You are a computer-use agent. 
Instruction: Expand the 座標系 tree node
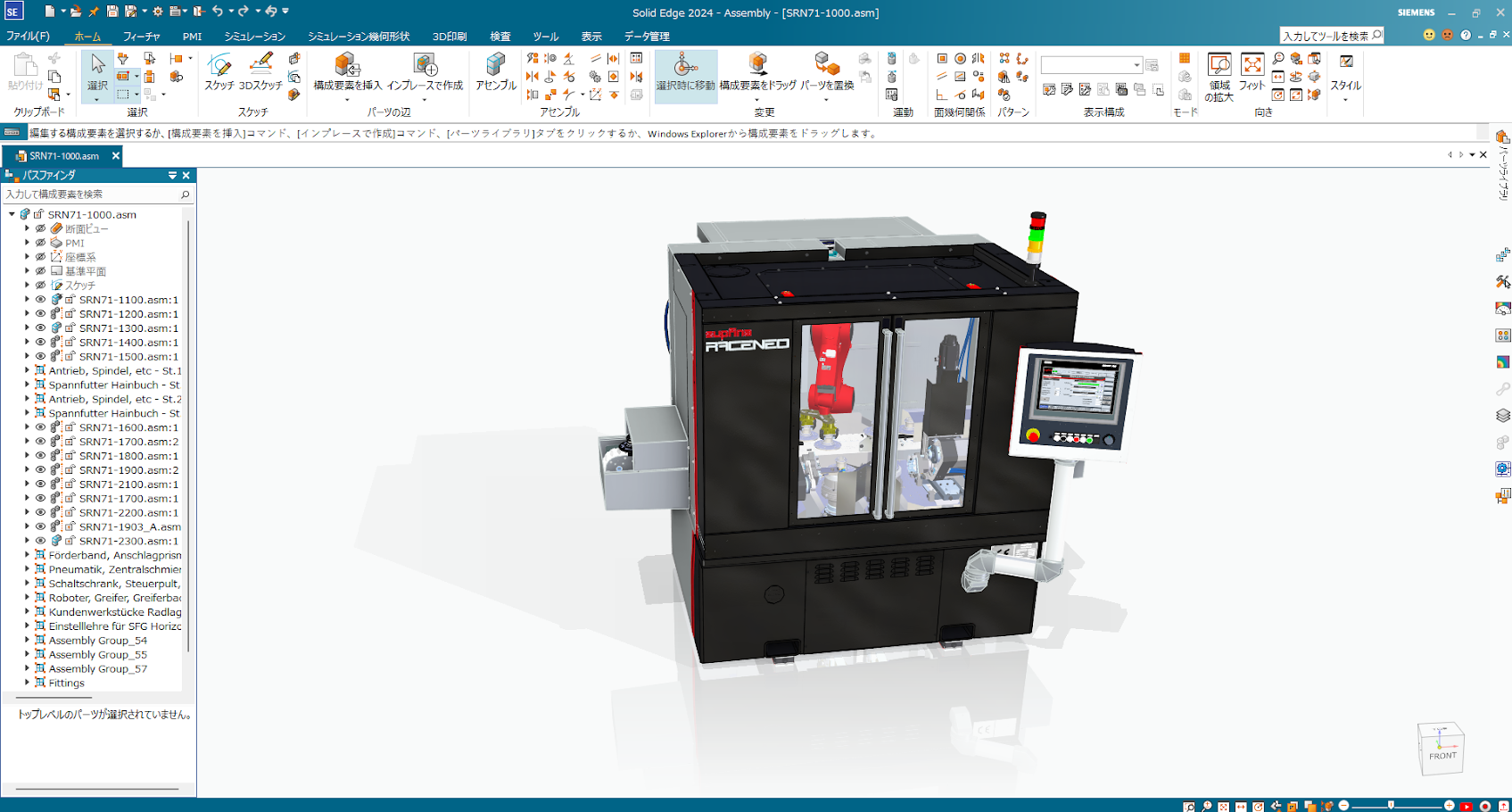tap(27, 257)
